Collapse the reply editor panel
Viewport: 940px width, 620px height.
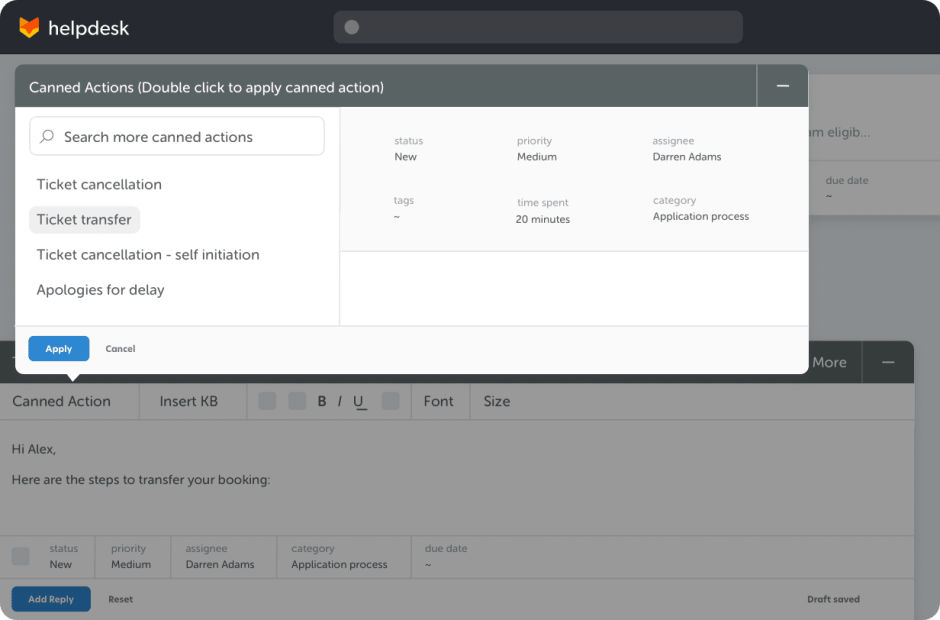(x=887, y=362)
